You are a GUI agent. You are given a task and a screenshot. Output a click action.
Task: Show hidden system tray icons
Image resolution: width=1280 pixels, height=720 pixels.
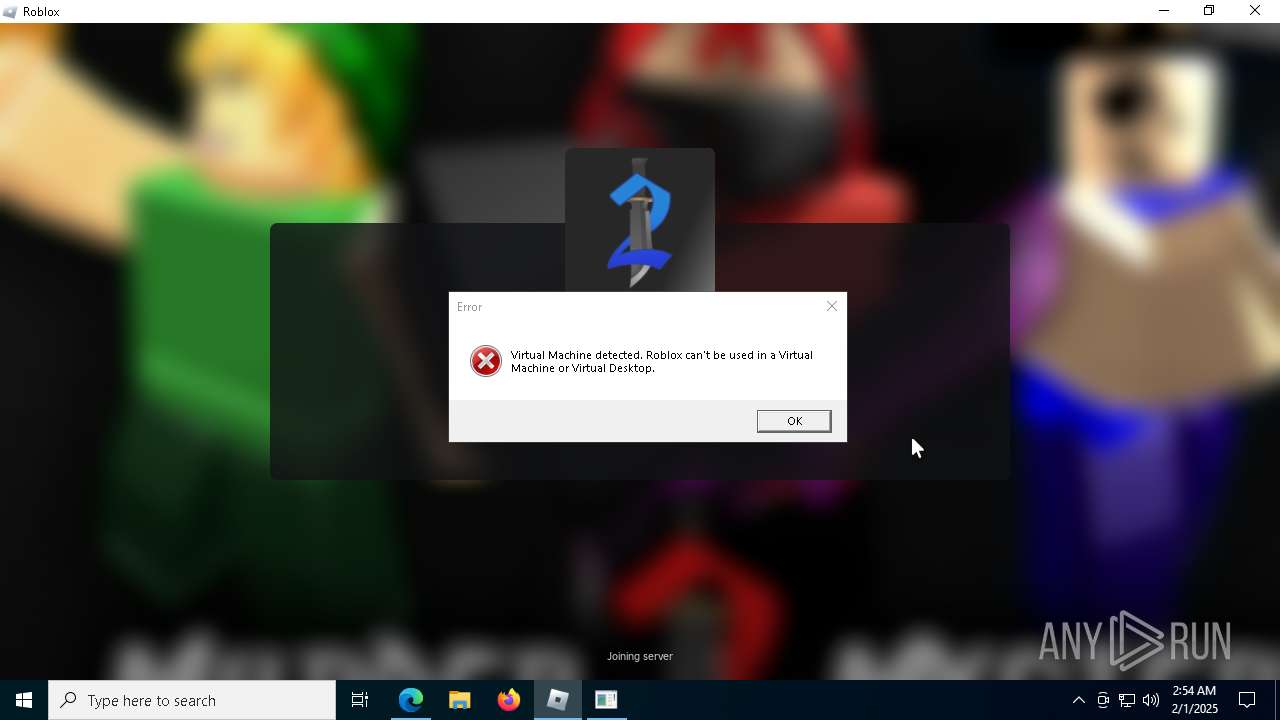tap(1078, 700)
